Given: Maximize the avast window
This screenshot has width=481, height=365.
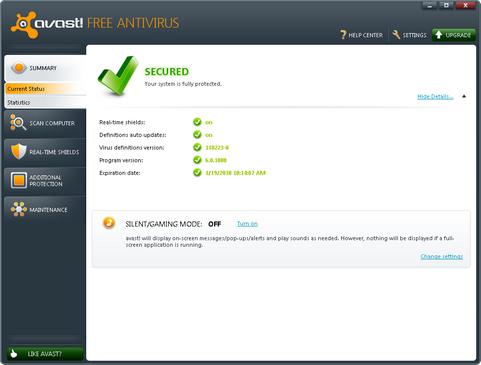Looking at the screenshot, I should click(x=446, y=5).
